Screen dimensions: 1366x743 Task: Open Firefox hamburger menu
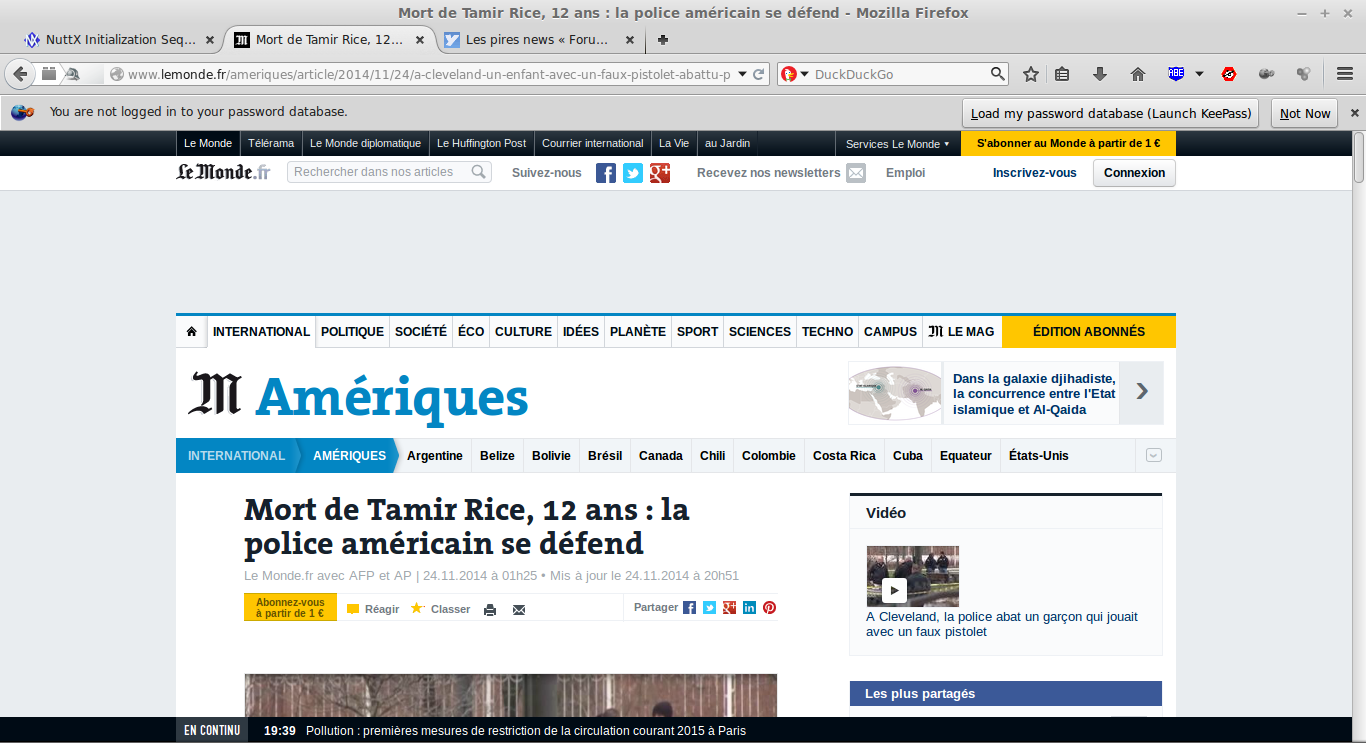(x=1345, y=74)
